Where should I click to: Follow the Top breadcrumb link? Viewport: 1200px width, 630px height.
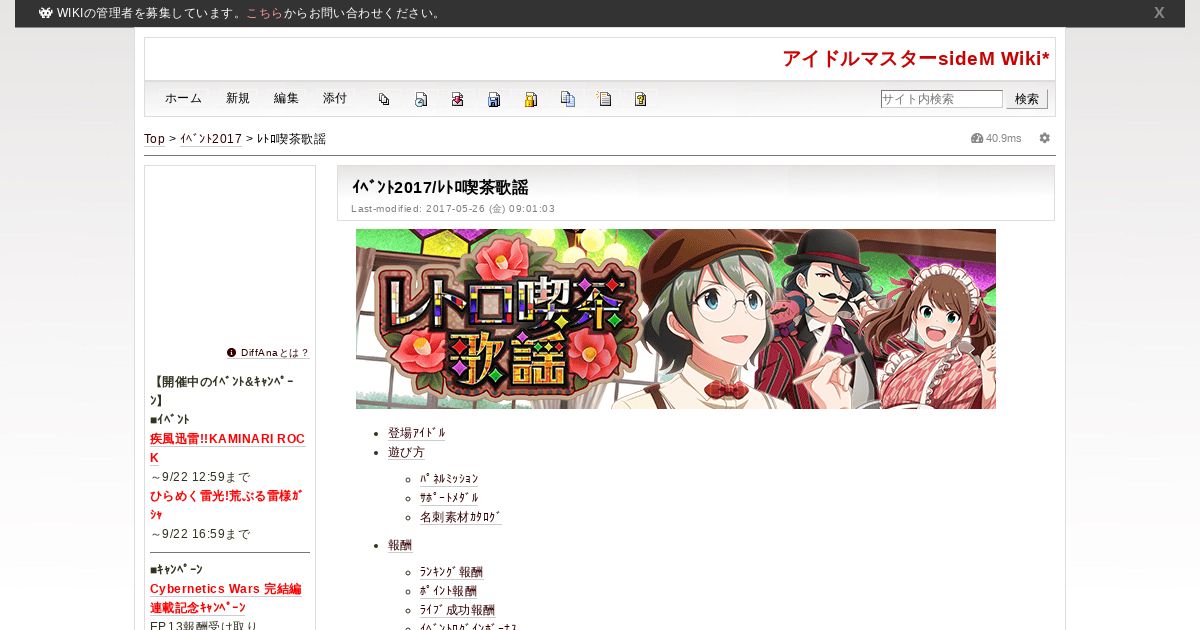[x=155, y=139]
